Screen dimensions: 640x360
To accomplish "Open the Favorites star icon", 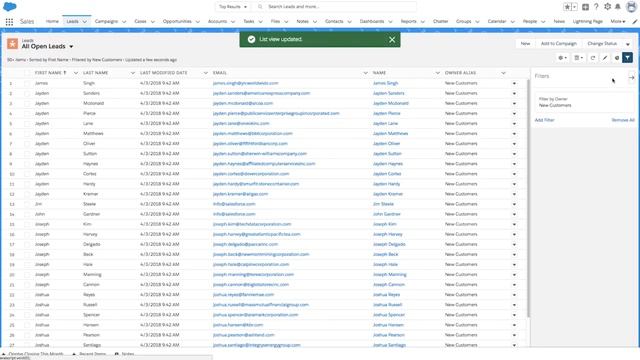I will [567, 7].
